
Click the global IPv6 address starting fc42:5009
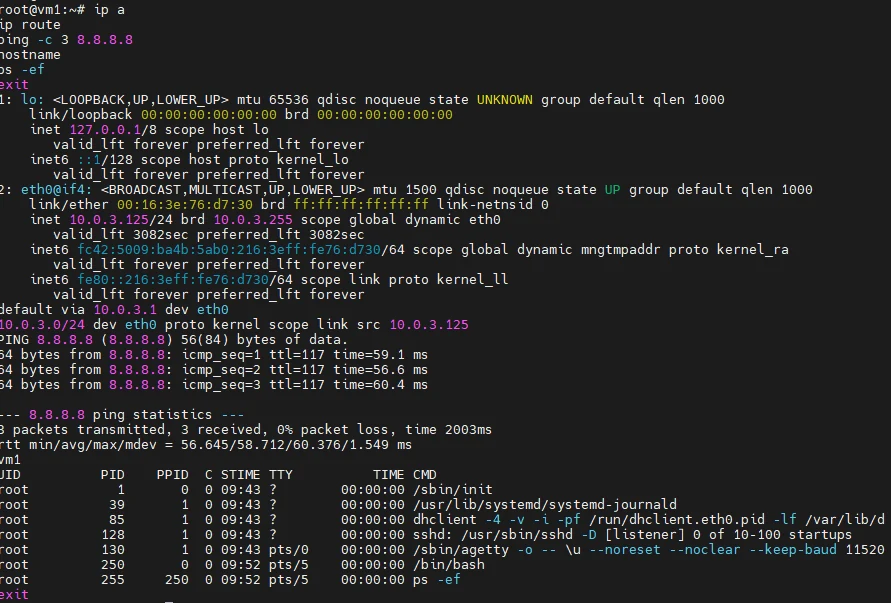tap(229, 250)
